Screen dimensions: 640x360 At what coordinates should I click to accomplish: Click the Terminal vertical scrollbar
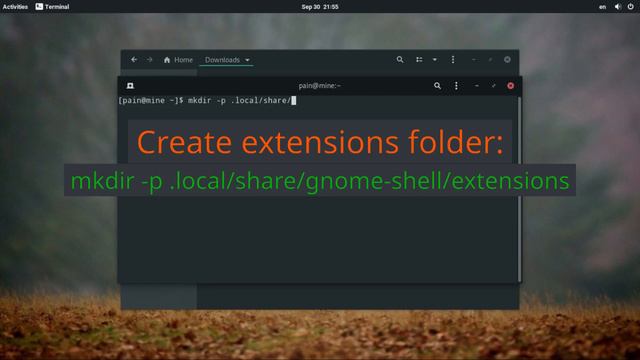tap(520, 189)
